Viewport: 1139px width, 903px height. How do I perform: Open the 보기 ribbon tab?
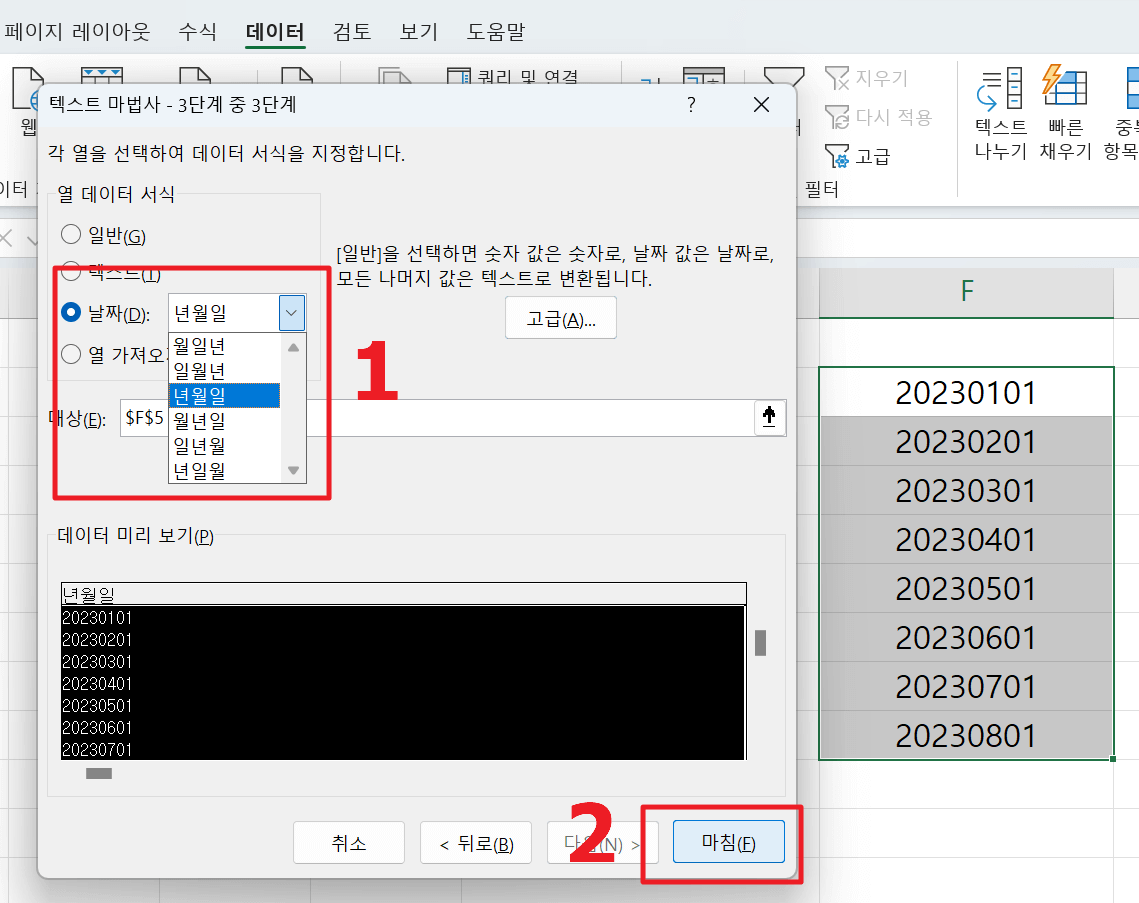tap(418, 31)
